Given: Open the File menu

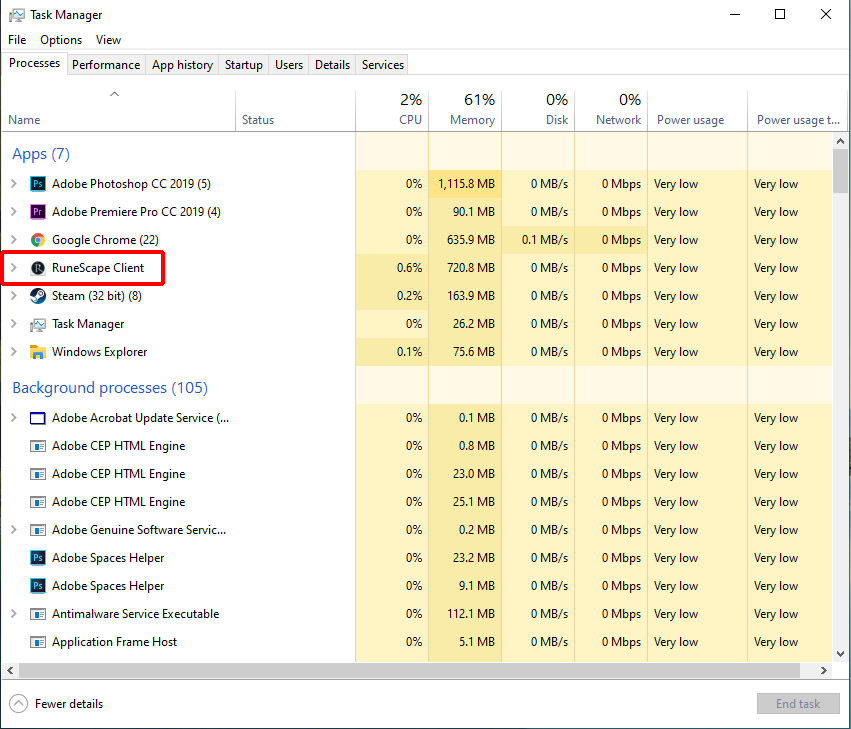Looking at the screenshot, I should [17, 40].
